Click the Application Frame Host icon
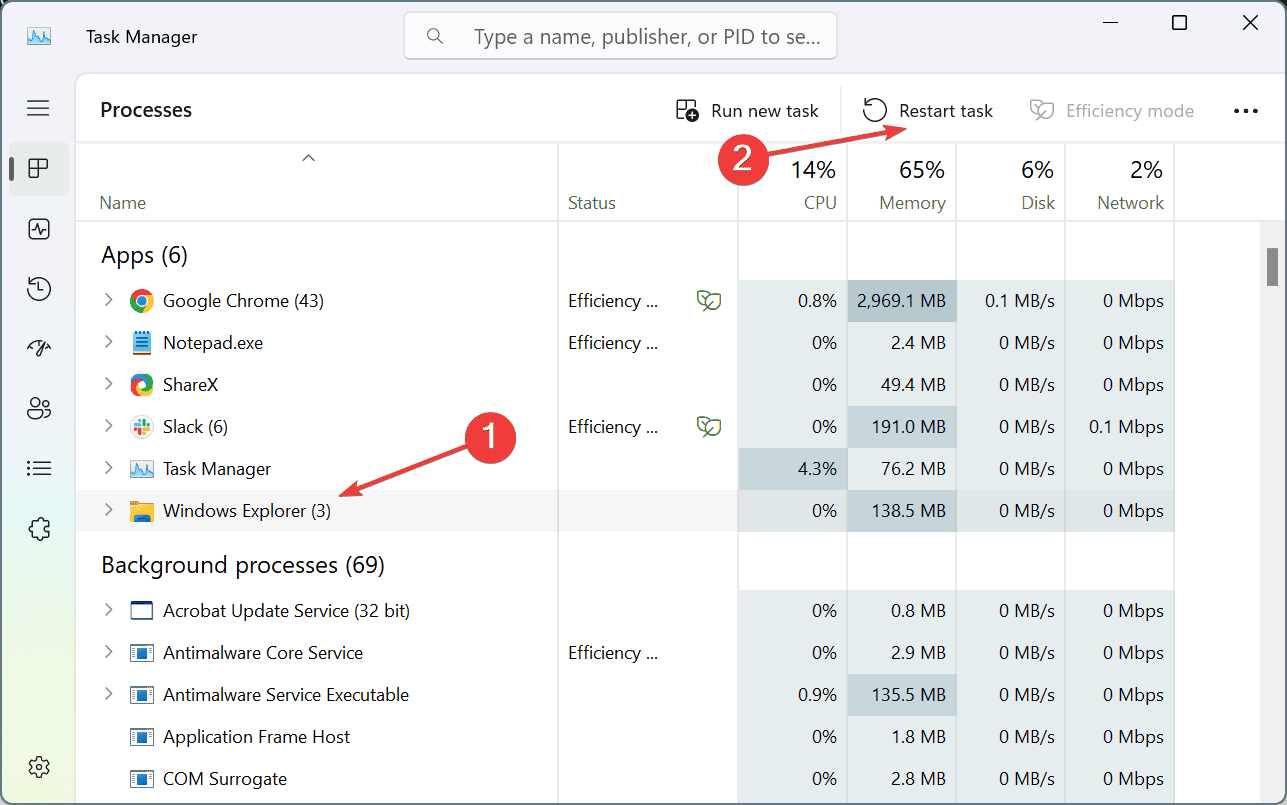The image size is (1287, 805). tap(141, 737)
